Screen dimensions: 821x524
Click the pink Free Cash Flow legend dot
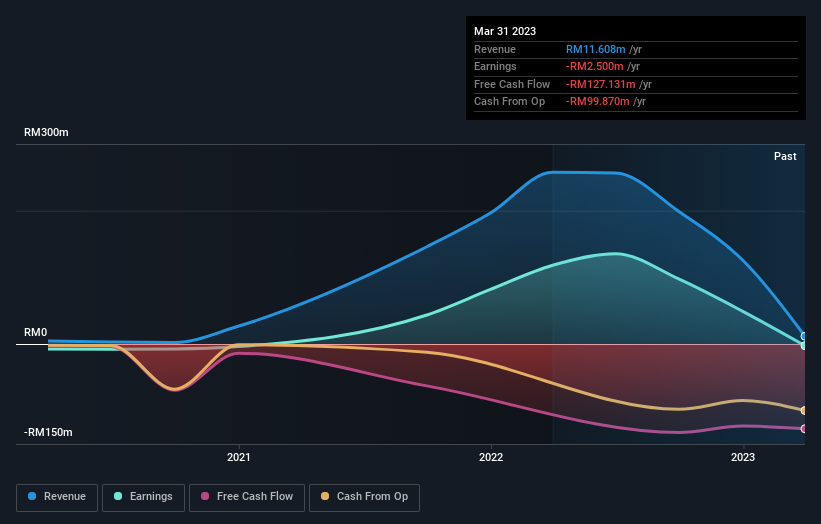coord(205,496)
